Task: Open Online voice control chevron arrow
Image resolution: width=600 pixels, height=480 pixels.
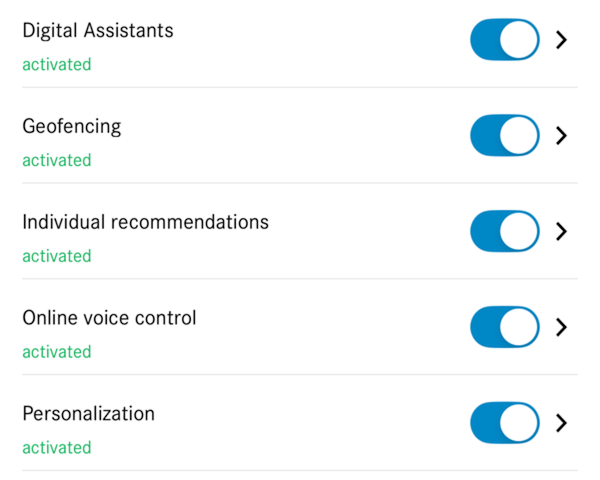Action: click(561, 327)
